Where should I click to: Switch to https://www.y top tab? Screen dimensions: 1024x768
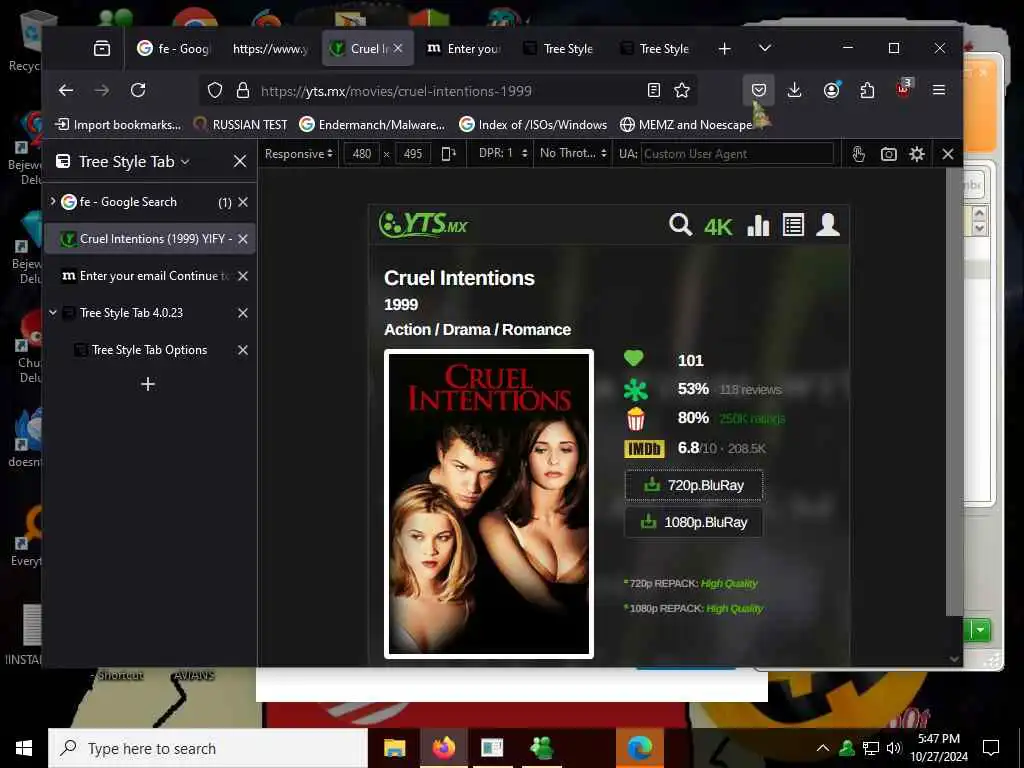pos(270,48)
